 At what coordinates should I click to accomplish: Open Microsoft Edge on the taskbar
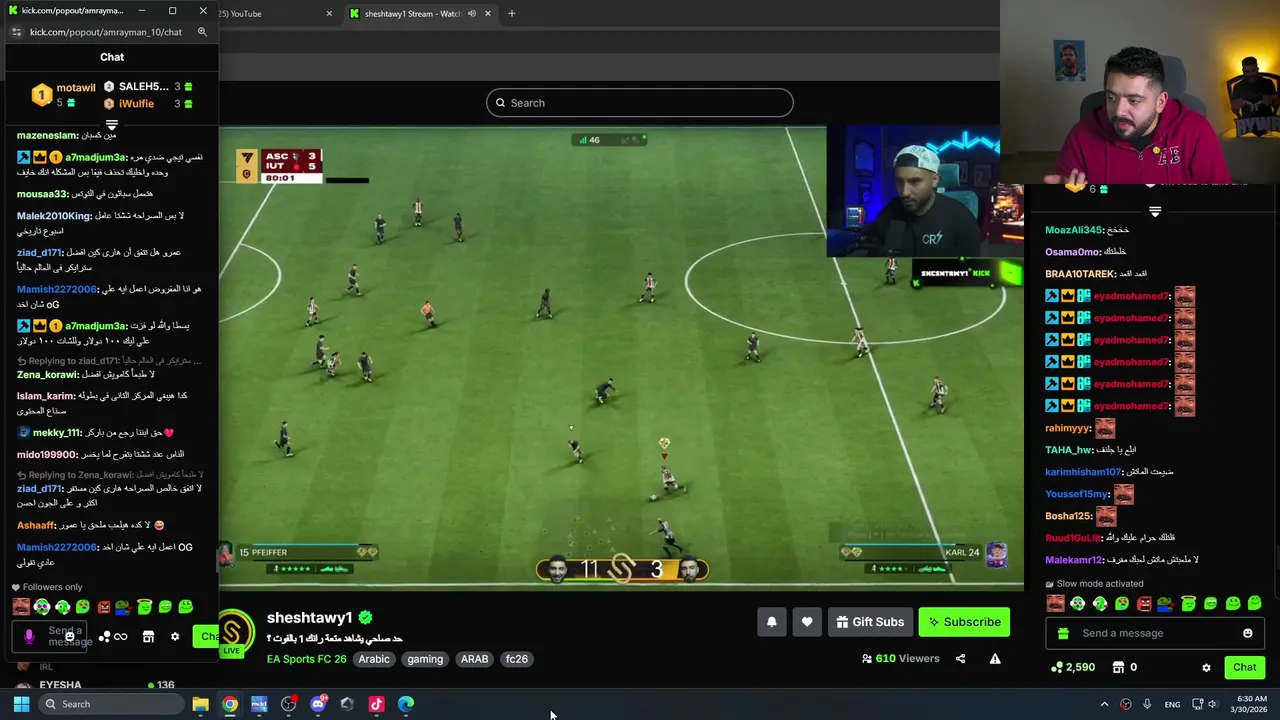coord(406,704)
